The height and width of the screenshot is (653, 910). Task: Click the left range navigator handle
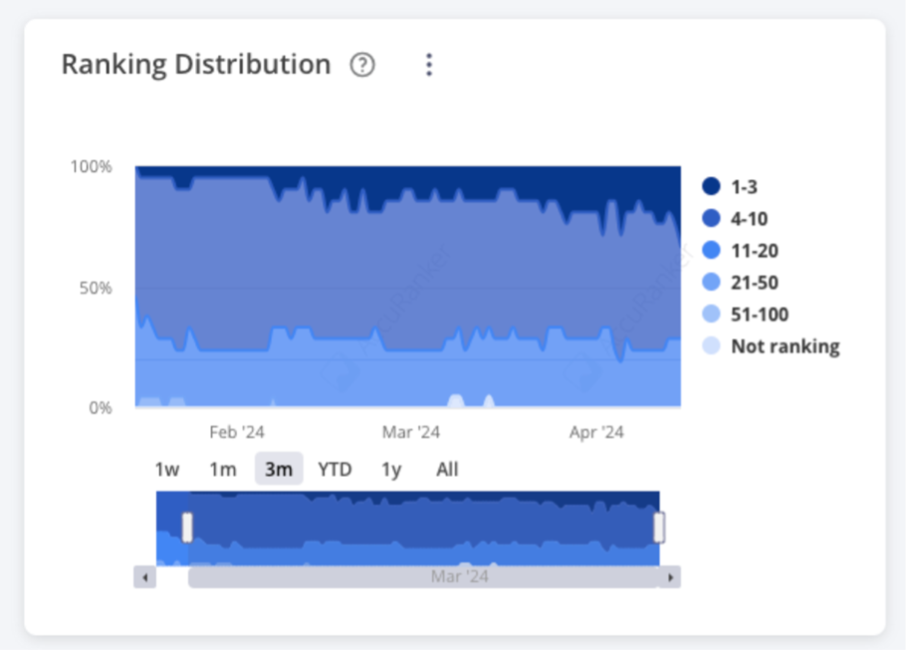pyautogui.click(x=187, y=527)
